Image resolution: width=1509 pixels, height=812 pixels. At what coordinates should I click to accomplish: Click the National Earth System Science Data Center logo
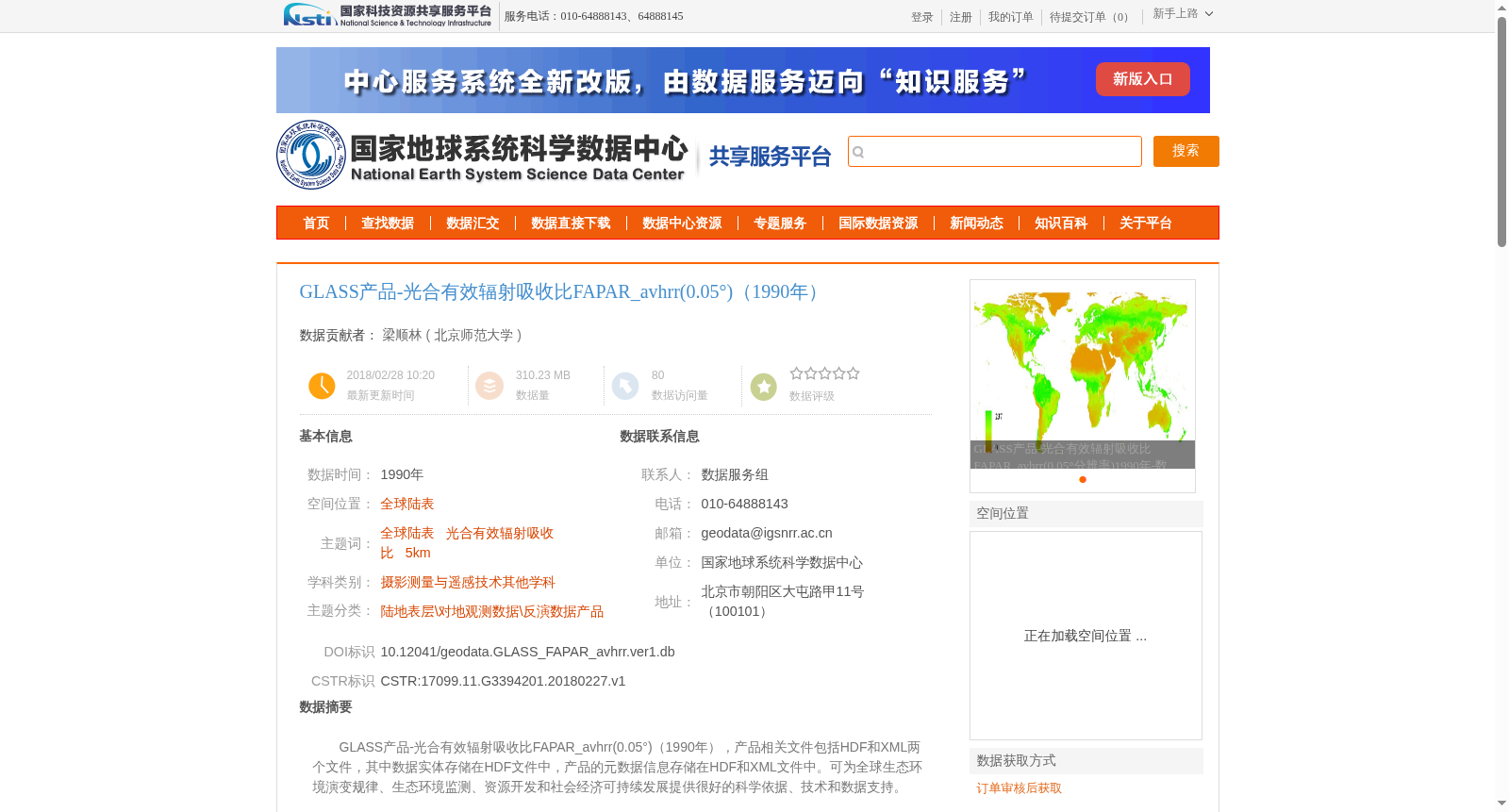483,155
